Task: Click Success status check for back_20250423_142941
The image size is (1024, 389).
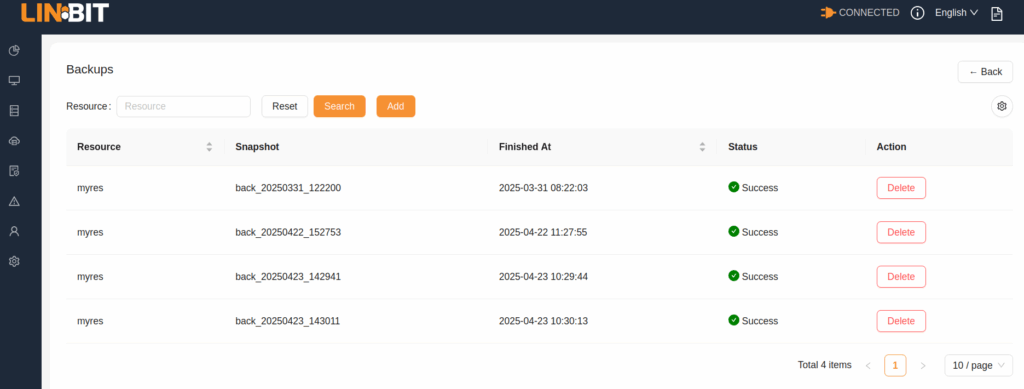Action: 733,276
